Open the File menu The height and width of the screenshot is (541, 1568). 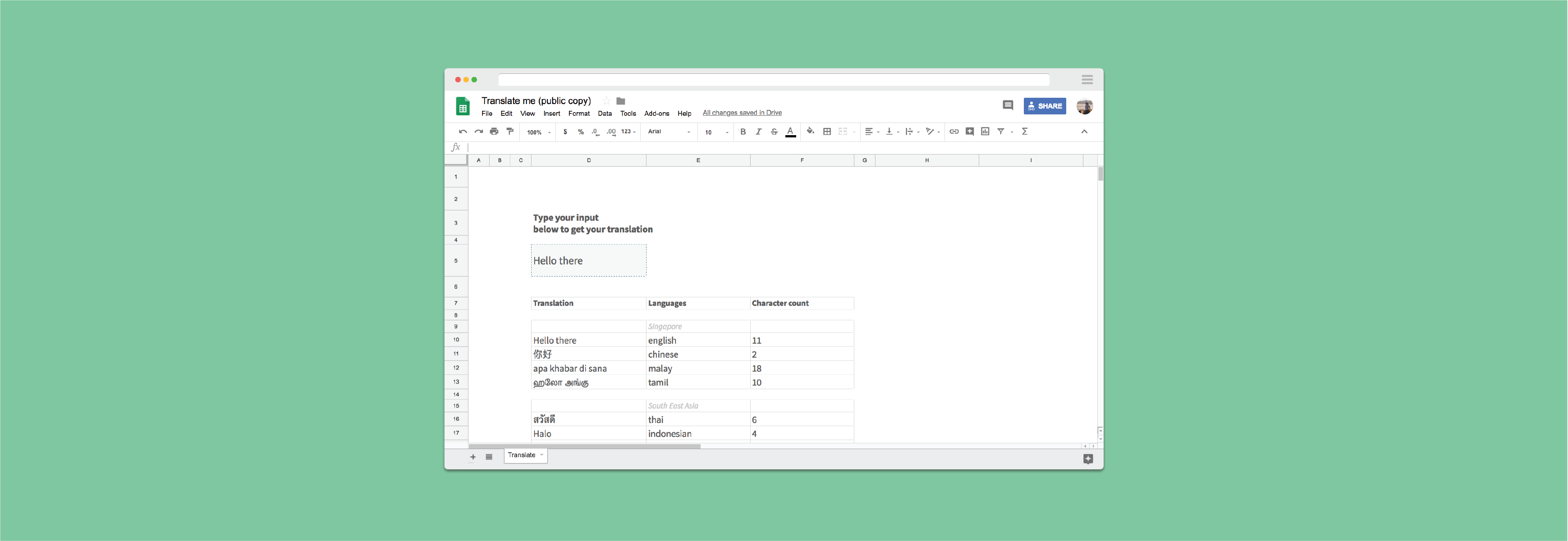point(487,114)
